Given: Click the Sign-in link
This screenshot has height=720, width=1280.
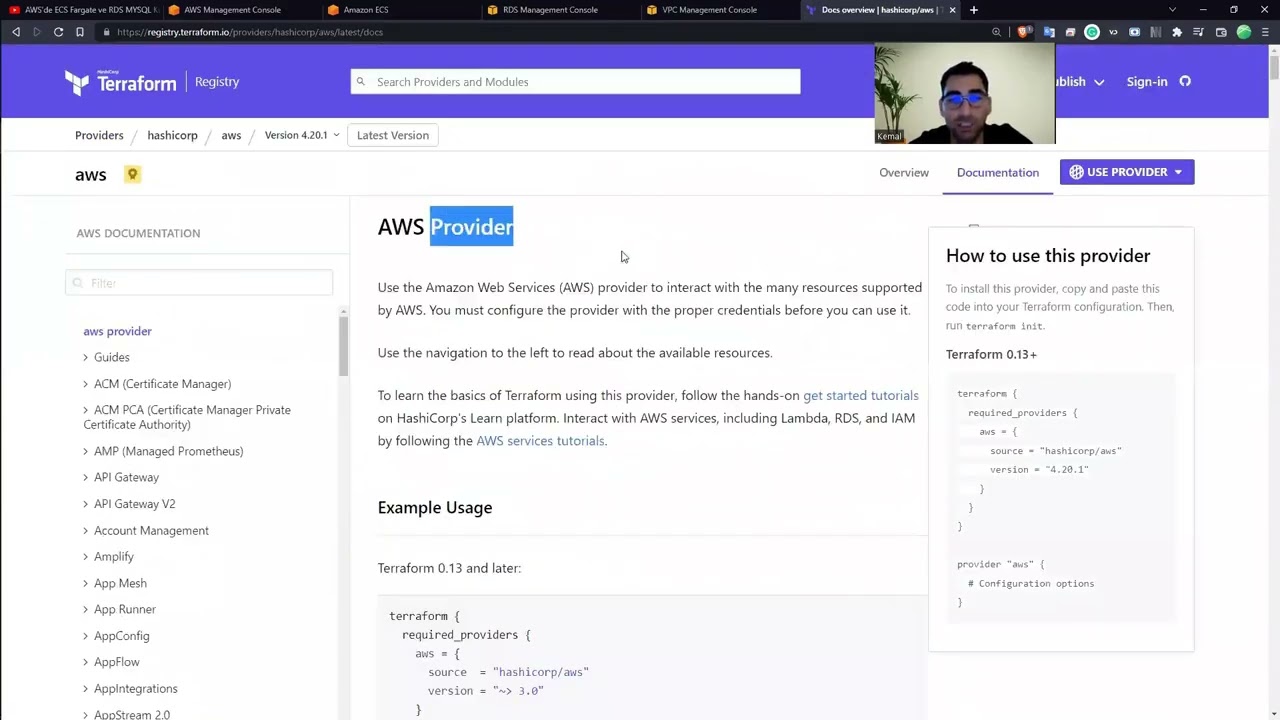Looking at the screenshot, I should (x=1147, y=82).
